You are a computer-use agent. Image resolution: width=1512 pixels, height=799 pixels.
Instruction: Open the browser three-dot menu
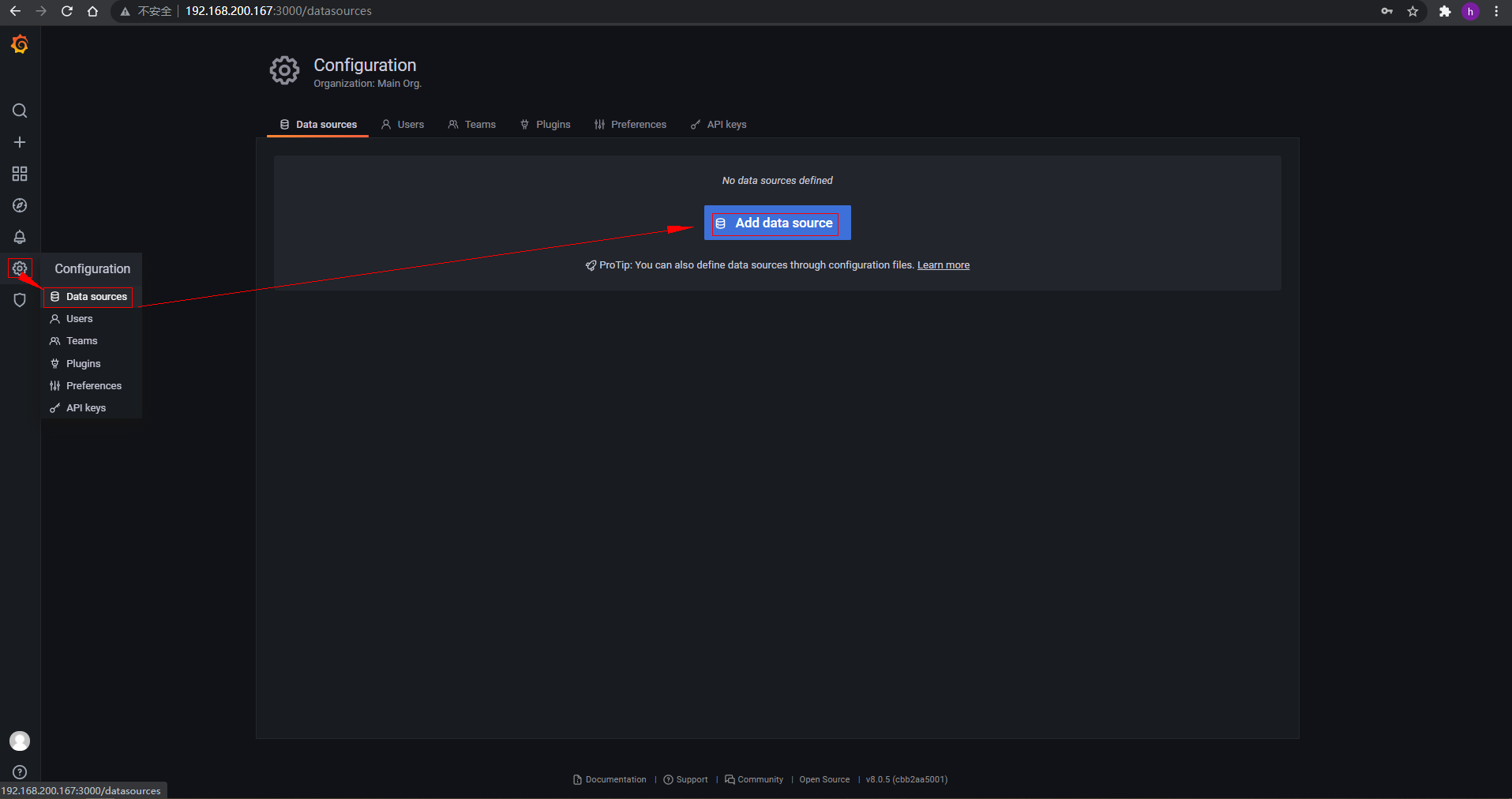(x=1496, y=11)
